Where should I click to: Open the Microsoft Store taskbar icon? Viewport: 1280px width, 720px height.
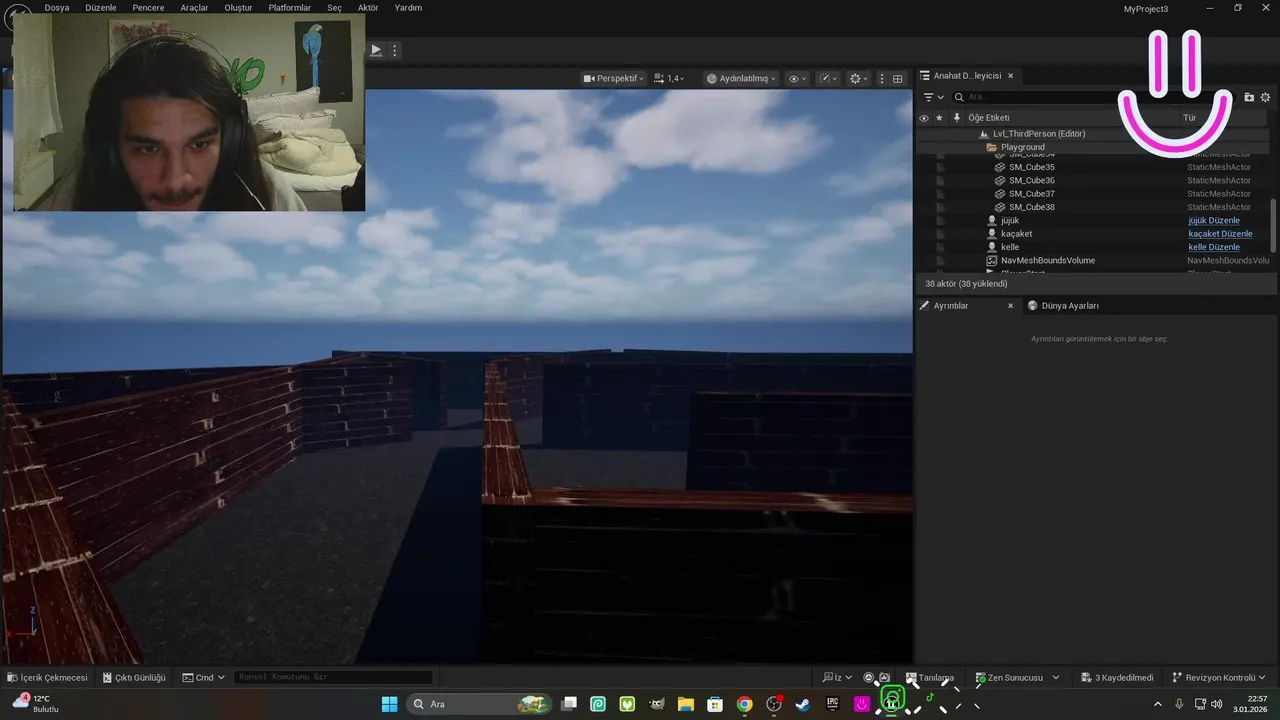pyautogui.click(x=715, y=704)
